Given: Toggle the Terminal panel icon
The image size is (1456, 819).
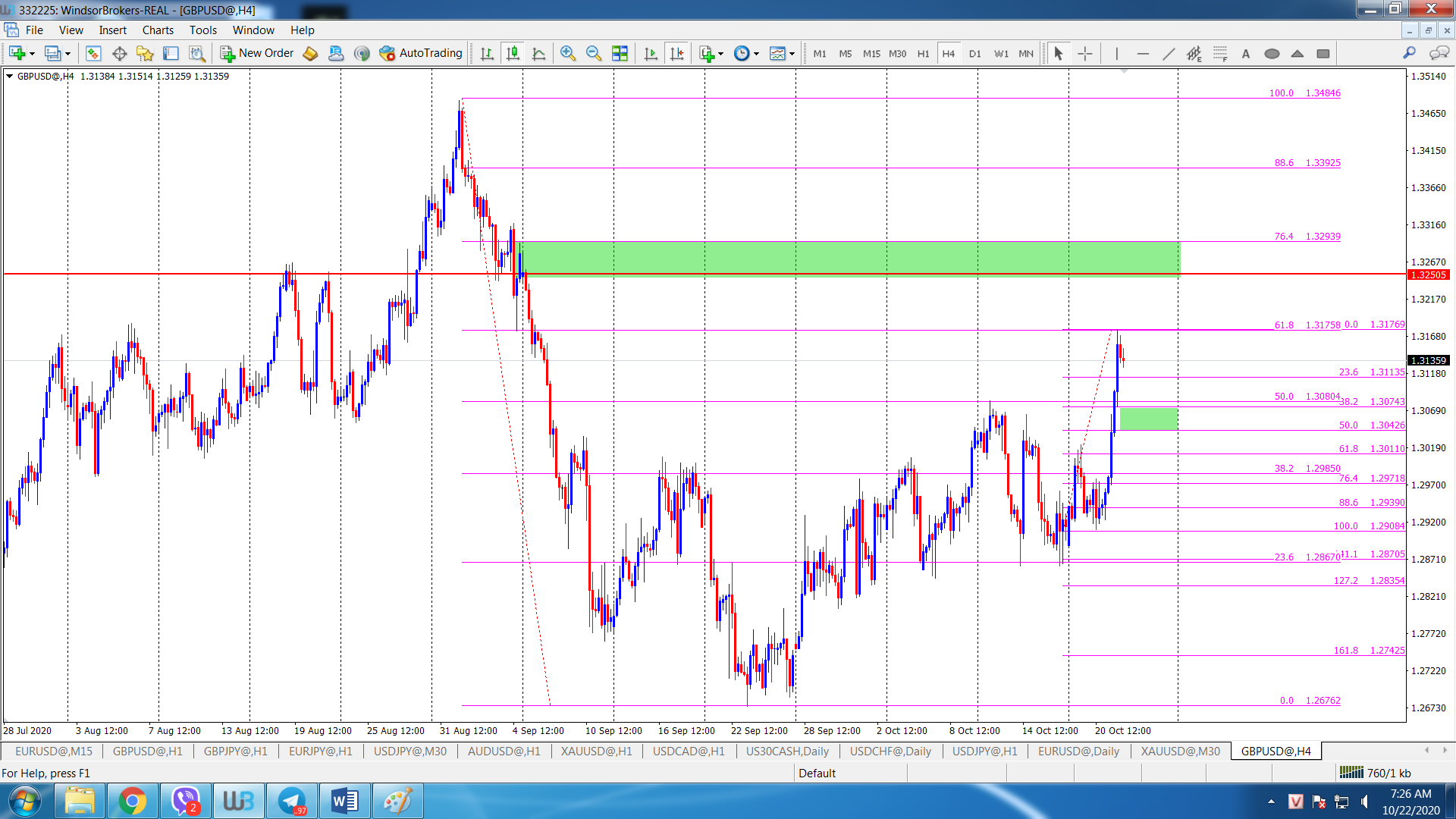Looking at the screenshot, I should click(171, 53).
